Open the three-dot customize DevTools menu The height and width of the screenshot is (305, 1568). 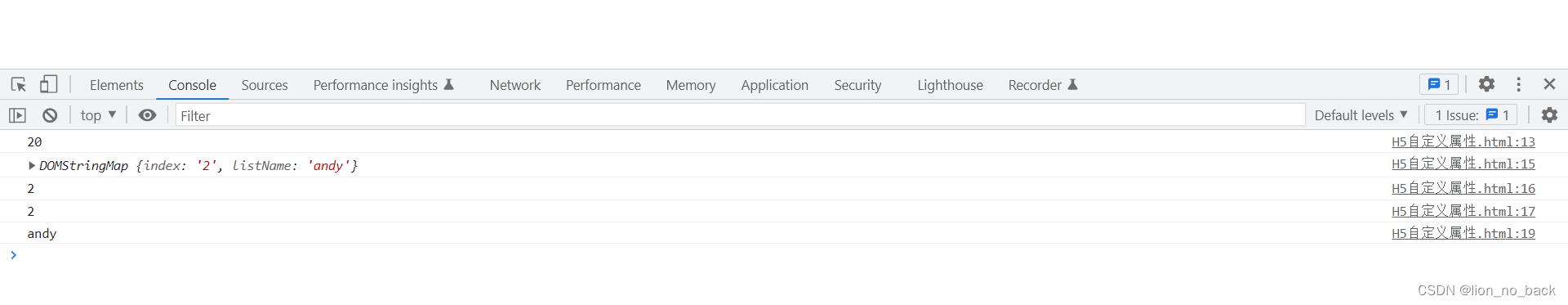coord(1518,84)
